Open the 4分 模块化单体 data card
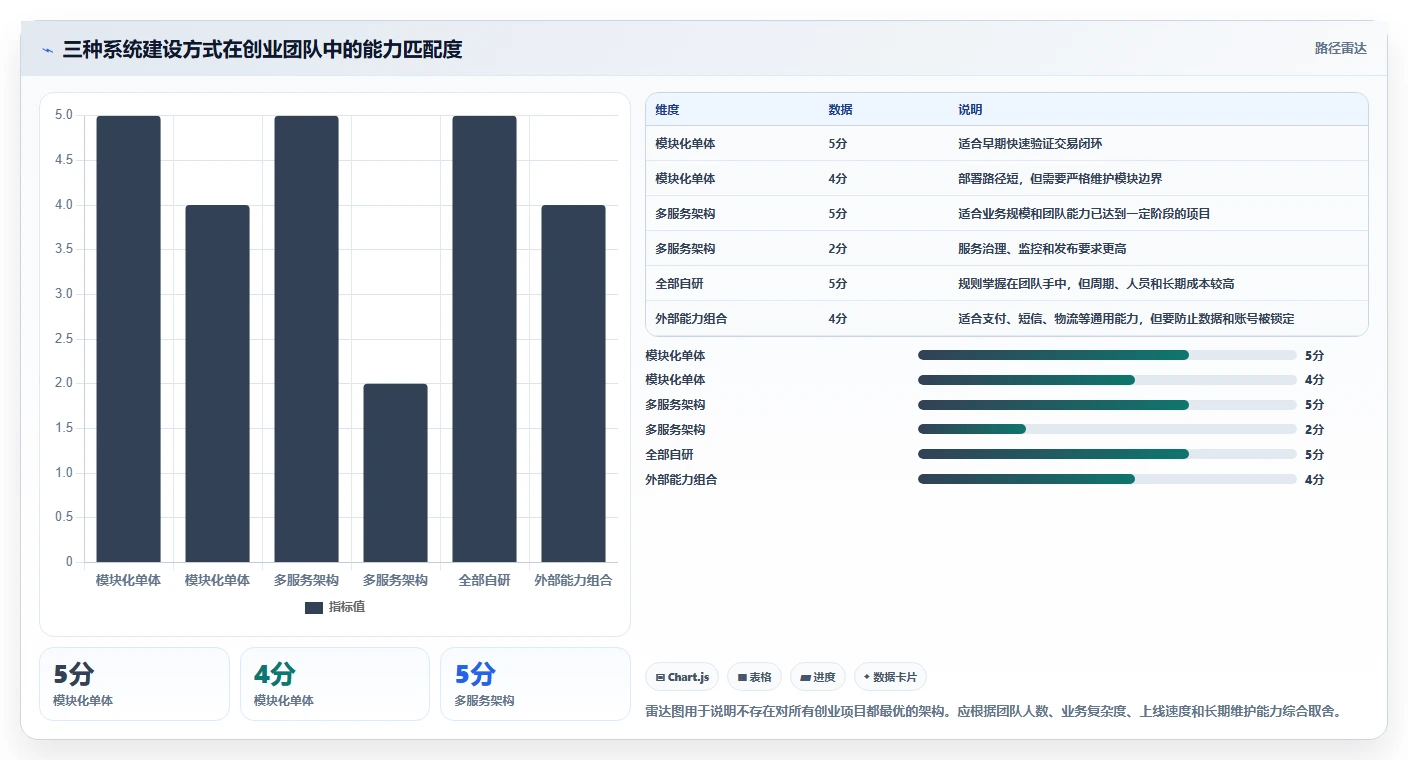 click(x=334, y=684)
